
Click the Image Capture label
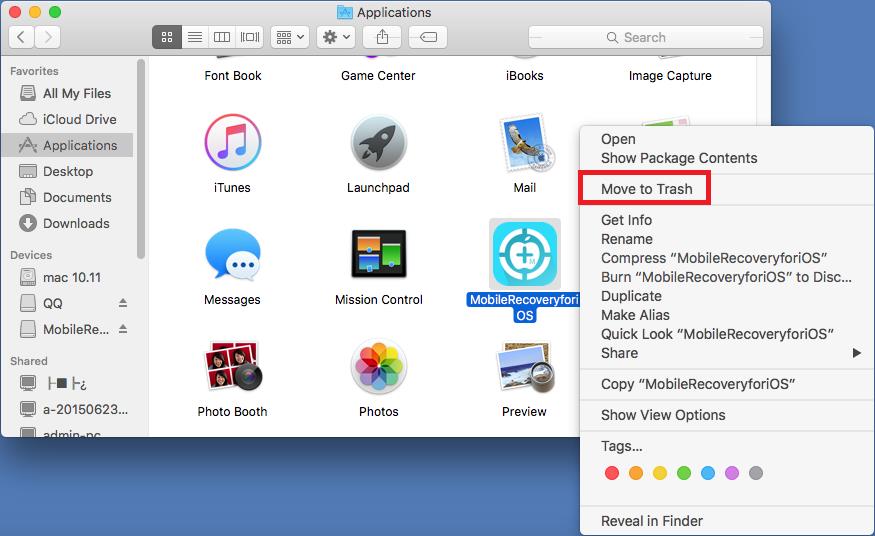(x=670, y=75)
